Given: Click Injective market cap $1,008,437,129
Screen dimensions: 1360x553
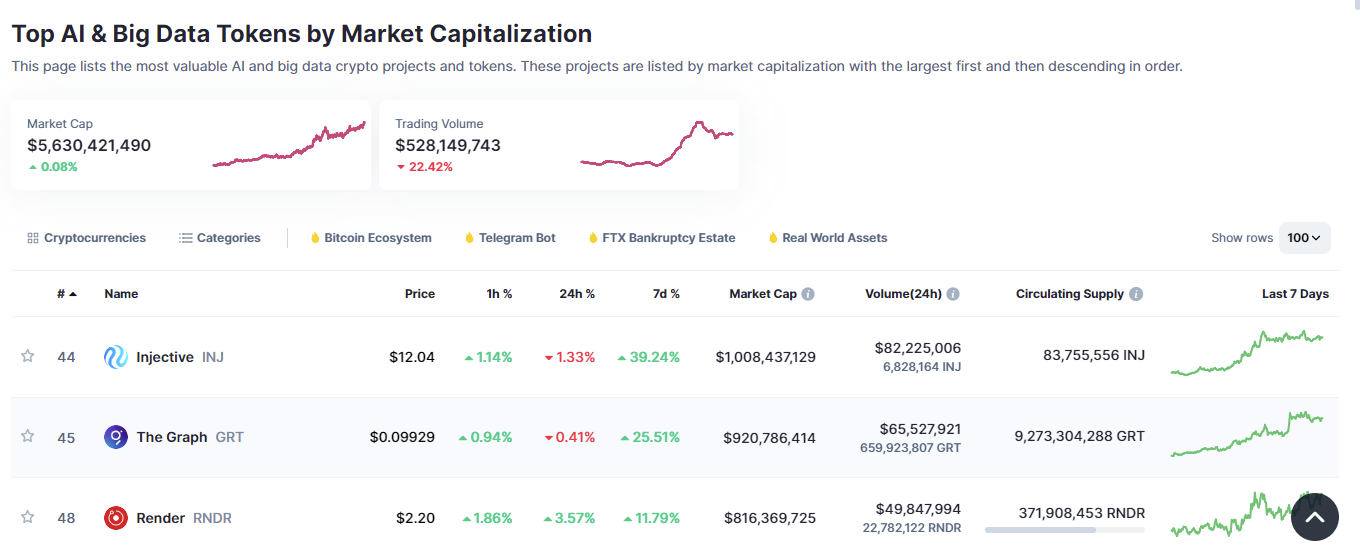Looking at the screenshot, I should 766,357.
